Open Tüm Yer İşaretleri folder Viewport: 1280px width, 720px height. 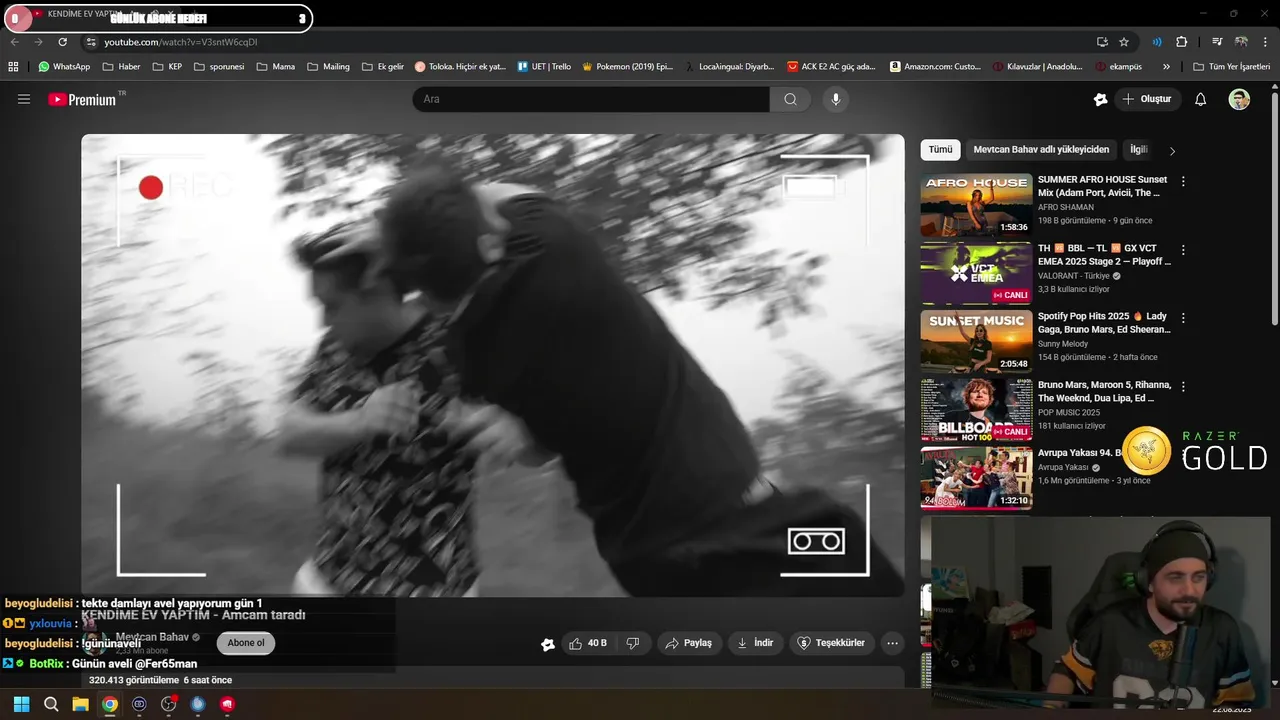[x=1231, y=67]
